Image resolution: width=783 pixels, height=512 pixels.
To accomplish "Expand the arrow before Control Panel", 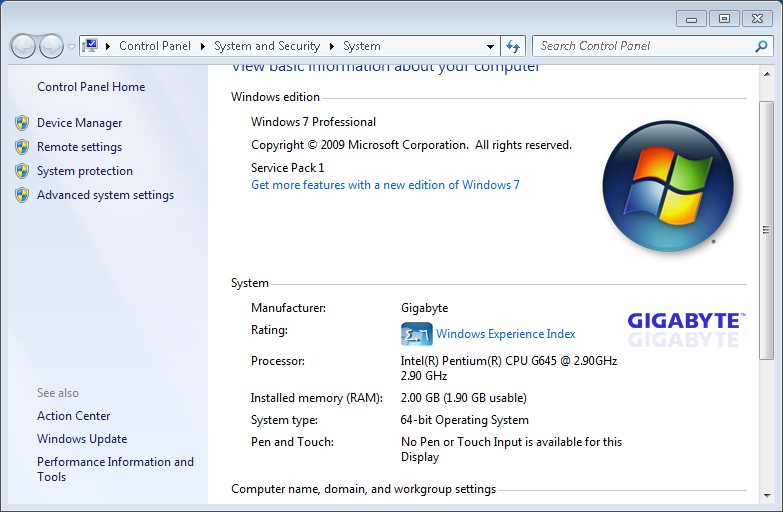I will (107, 46).
